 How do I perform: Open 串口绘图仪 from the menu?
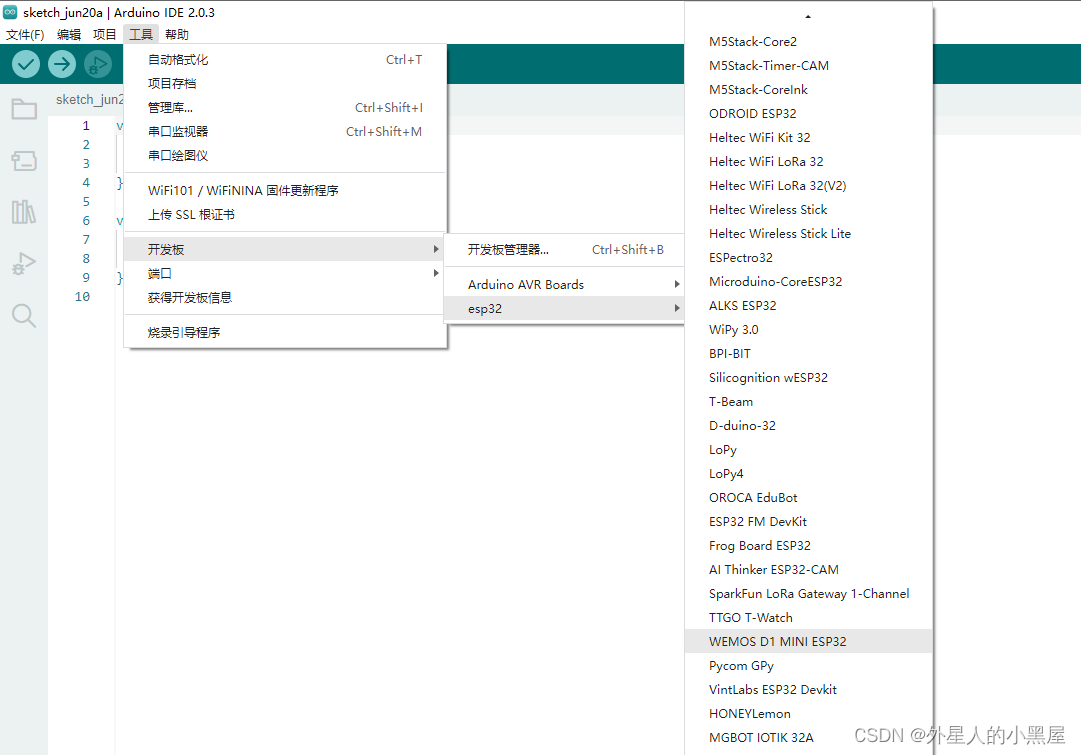pos(285,156)
